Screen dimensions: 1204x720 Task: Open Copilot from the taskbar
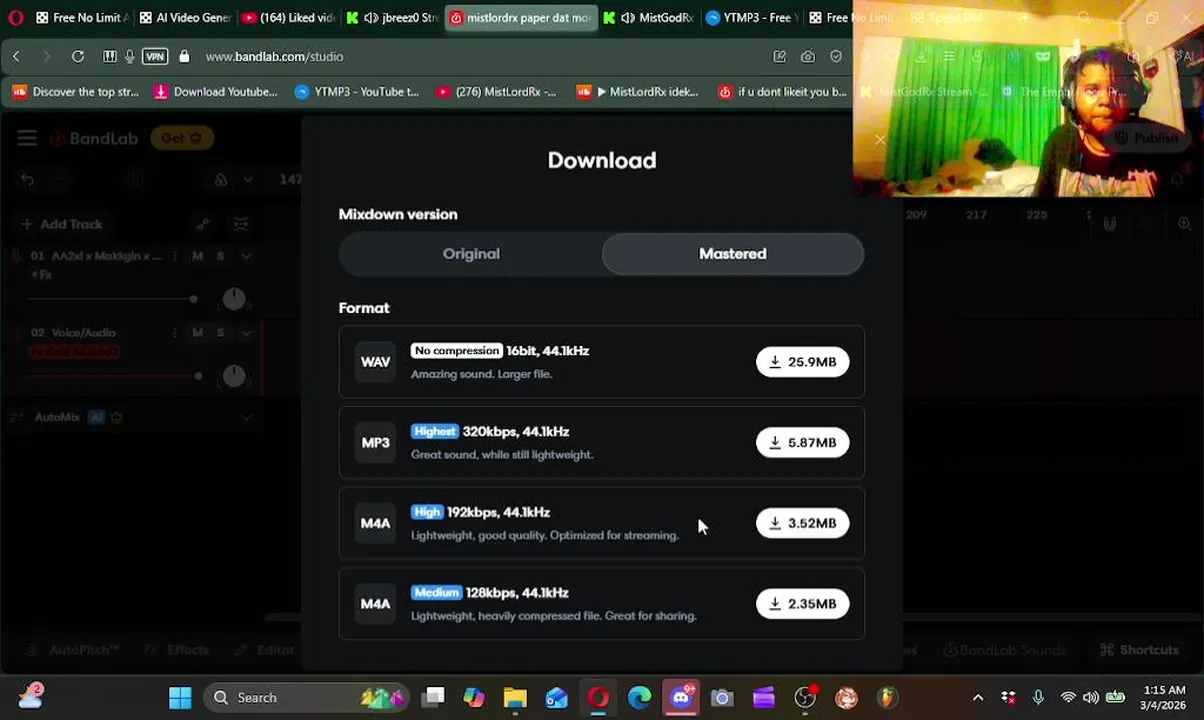click(x=473, y=698)
